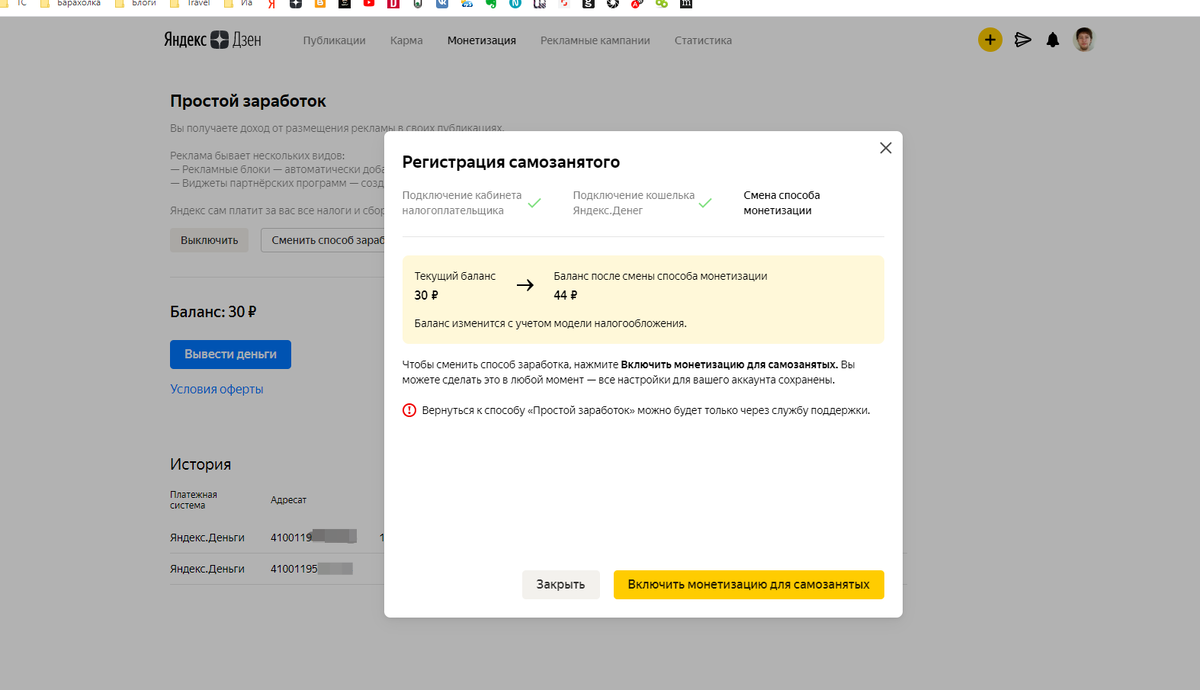This screenshot has height=690, width=1200.
Task: Open the Условия оферты link
Action: click(x=216, y=389)
